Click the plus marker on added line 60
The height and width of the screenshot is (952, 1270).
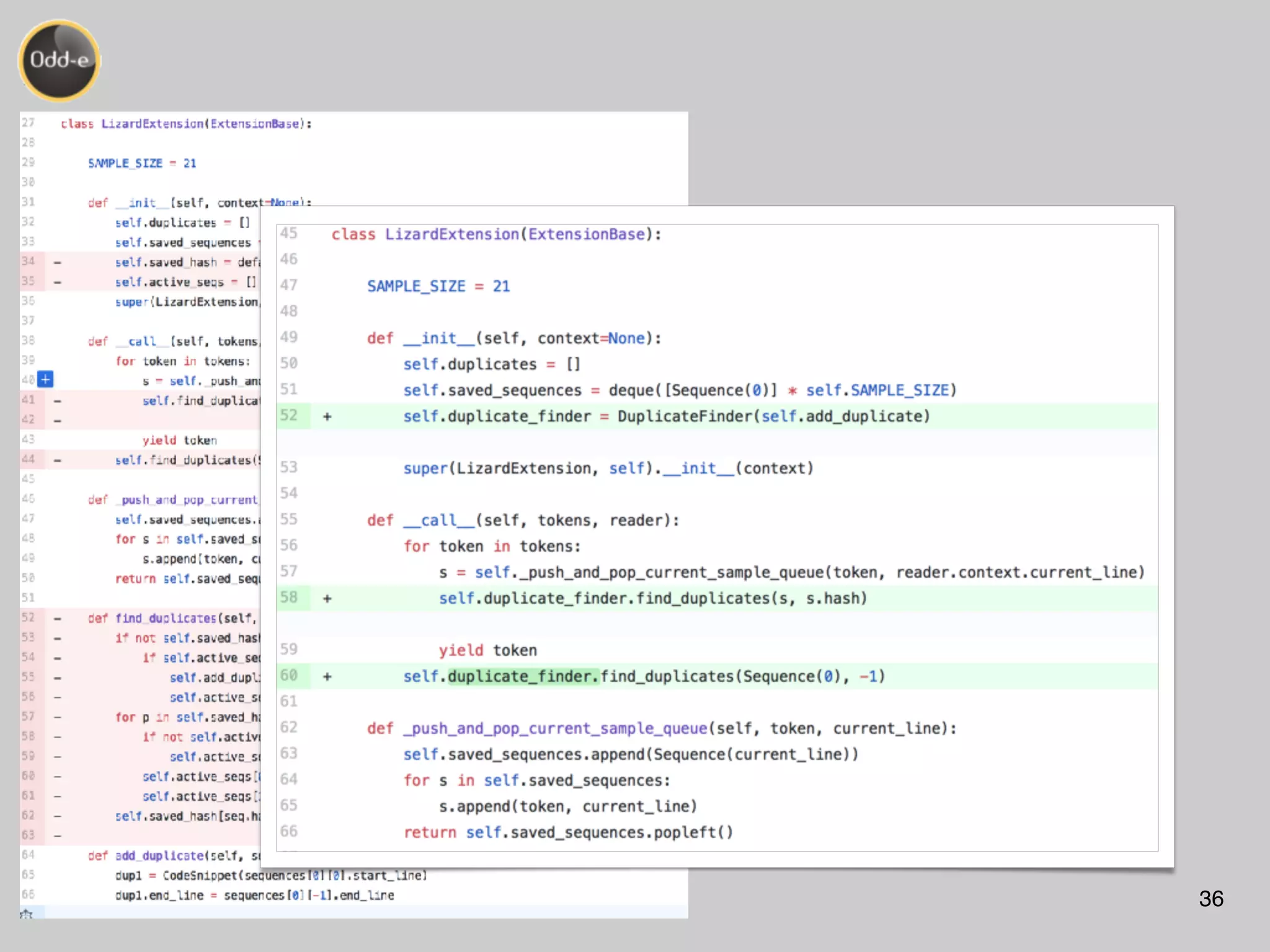(327, 677)
